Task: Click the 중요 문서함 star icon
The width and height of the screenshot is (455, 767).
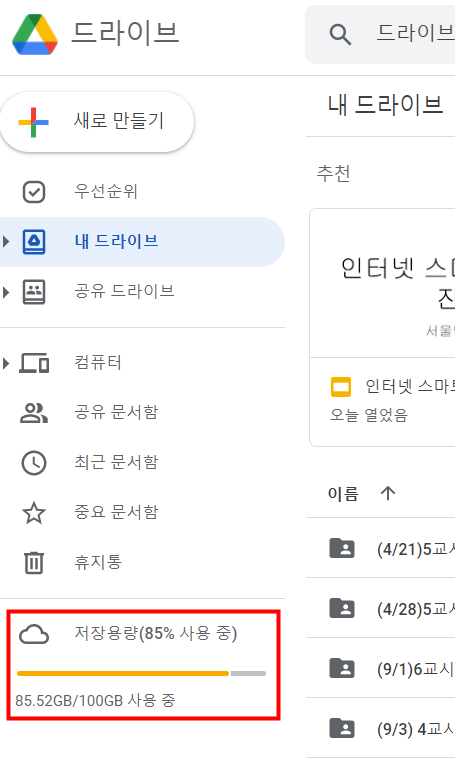Action: pyautogui.click(x=34, y=513)
